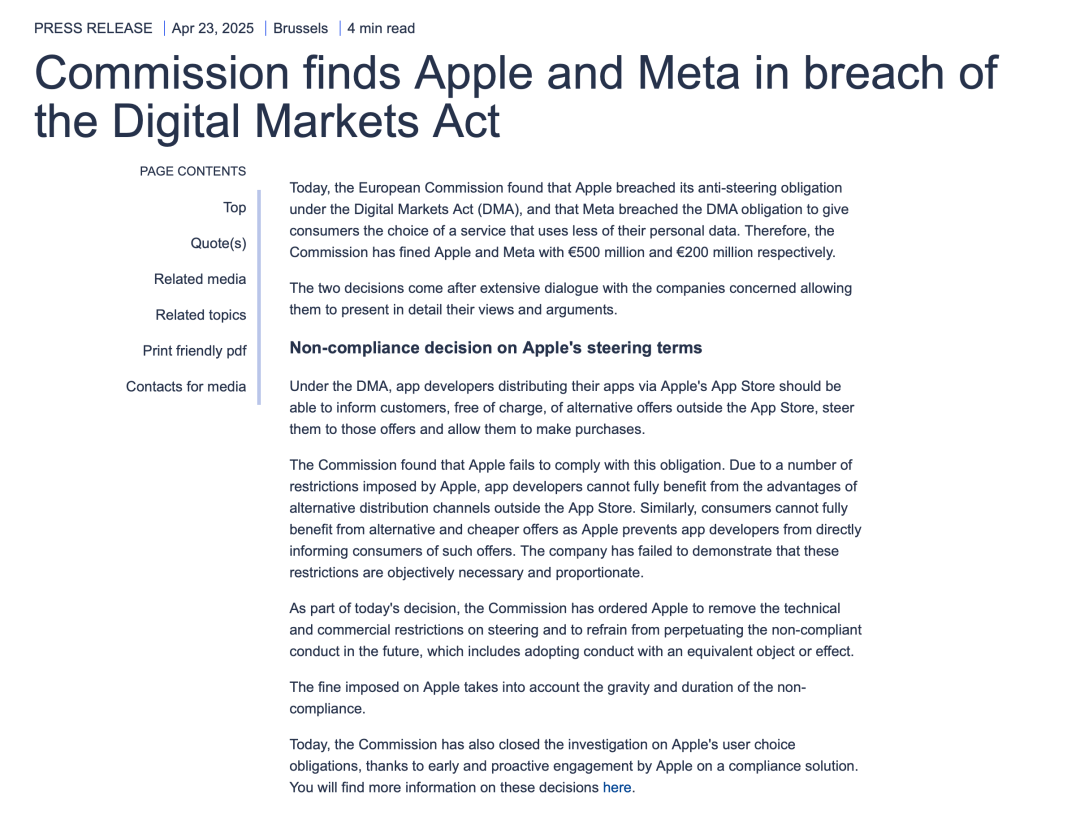Follow the 'here' link for more information
The width and height of the screenshot is (1080, 816).
616,788
